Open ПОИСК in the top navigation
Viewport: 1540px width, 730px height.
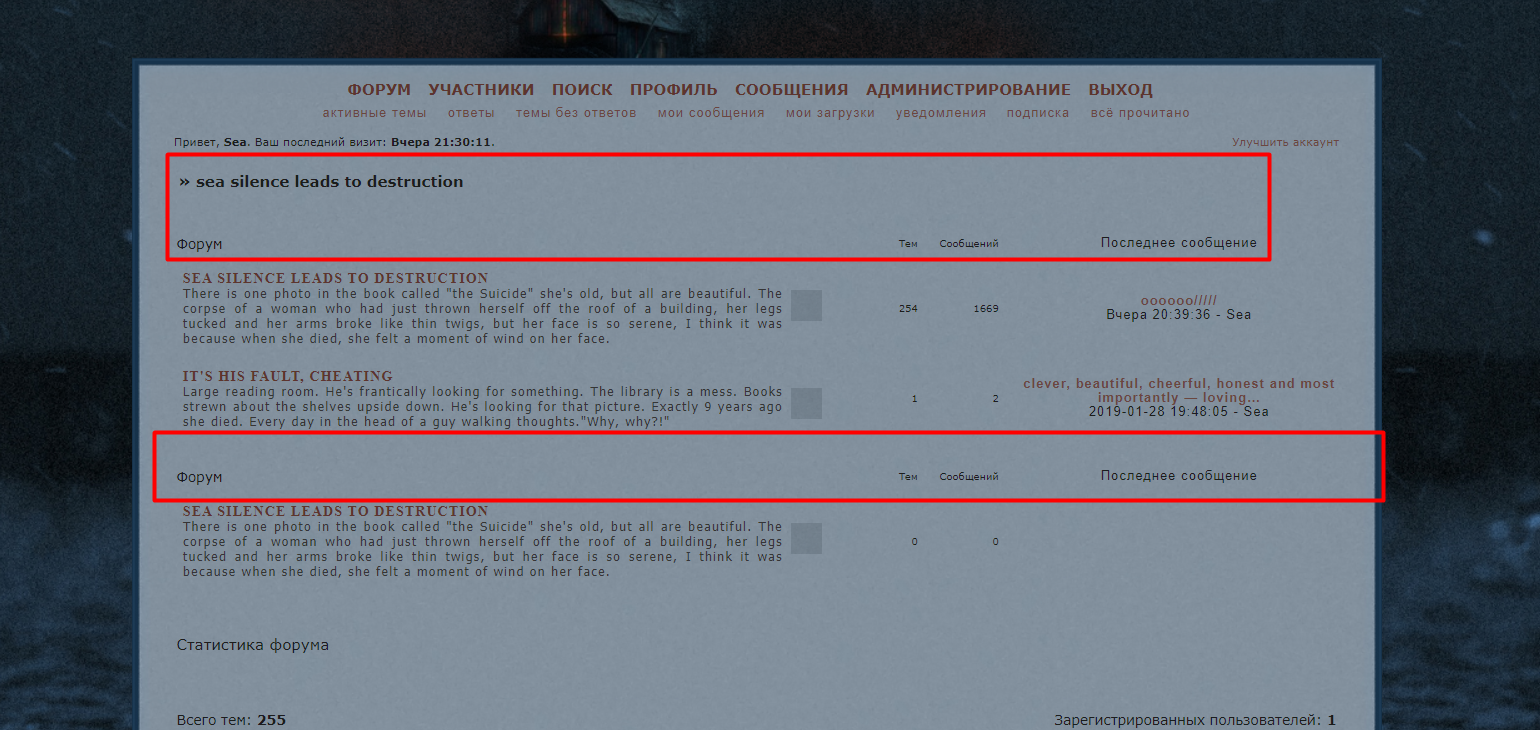(x=582, y=90)
